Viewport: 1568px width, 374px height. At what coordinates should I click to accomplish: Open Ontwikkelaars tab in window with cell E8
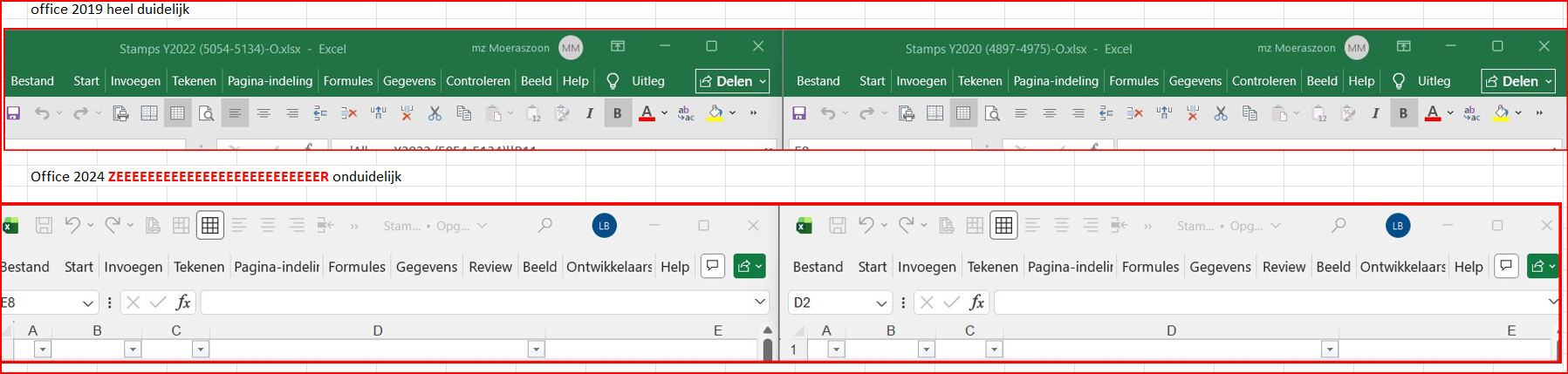[x=609, y=267]
